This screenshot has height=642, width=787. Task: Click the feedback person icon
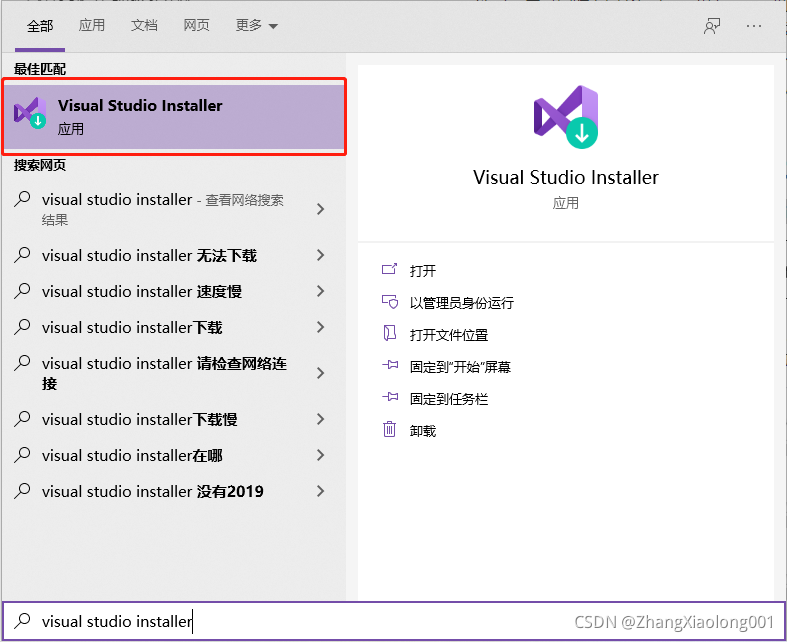pos(712,26)
